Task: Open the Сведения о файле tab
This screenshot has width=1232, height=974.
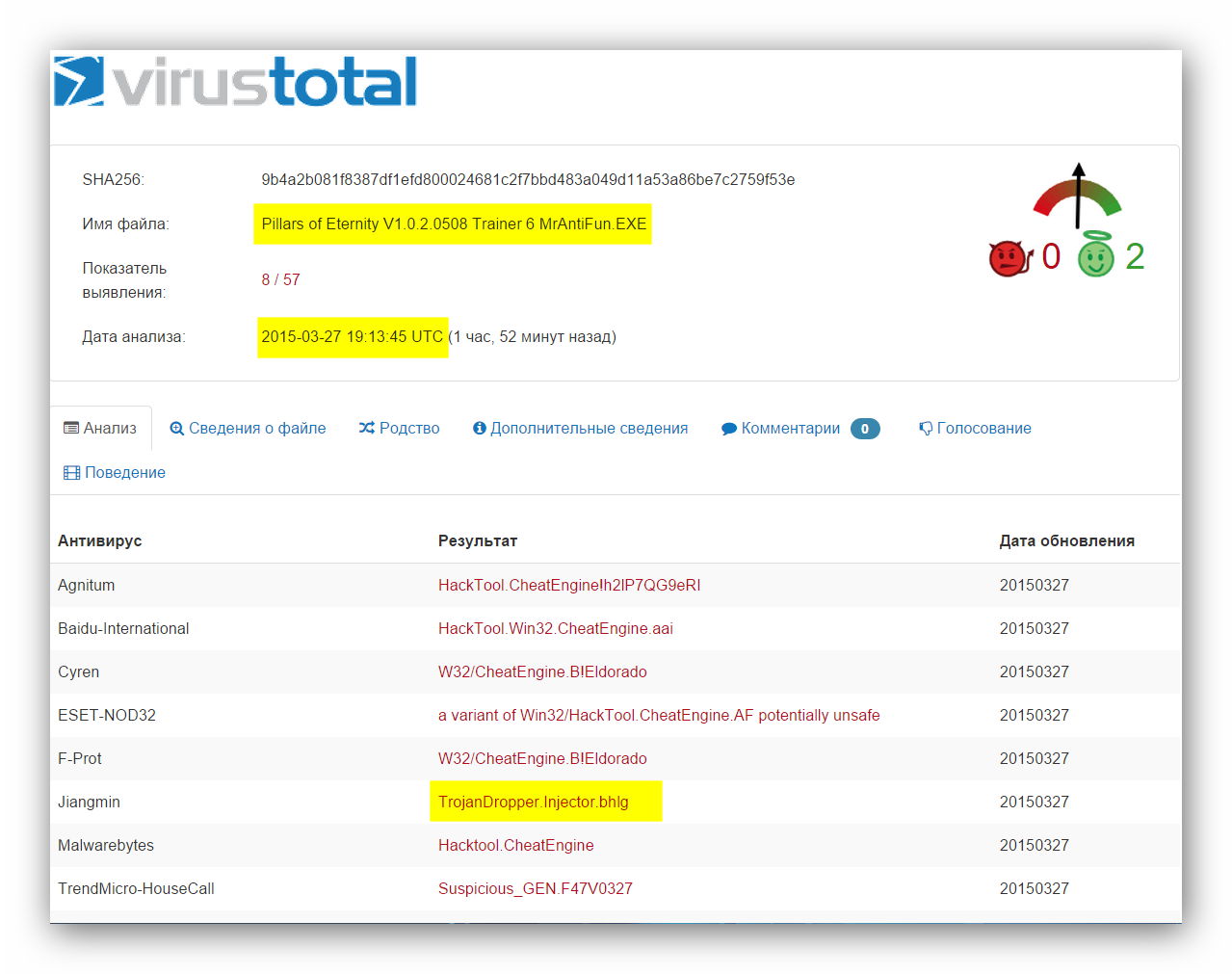Action: coord(248,428)
